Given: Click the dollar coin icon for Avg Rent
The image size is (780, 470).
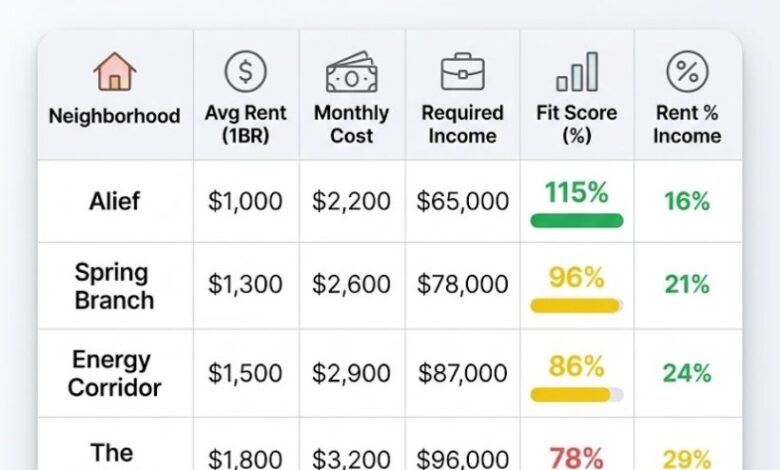Looking at the screenshot, I should pyautogui.click(x=245, y=72).
